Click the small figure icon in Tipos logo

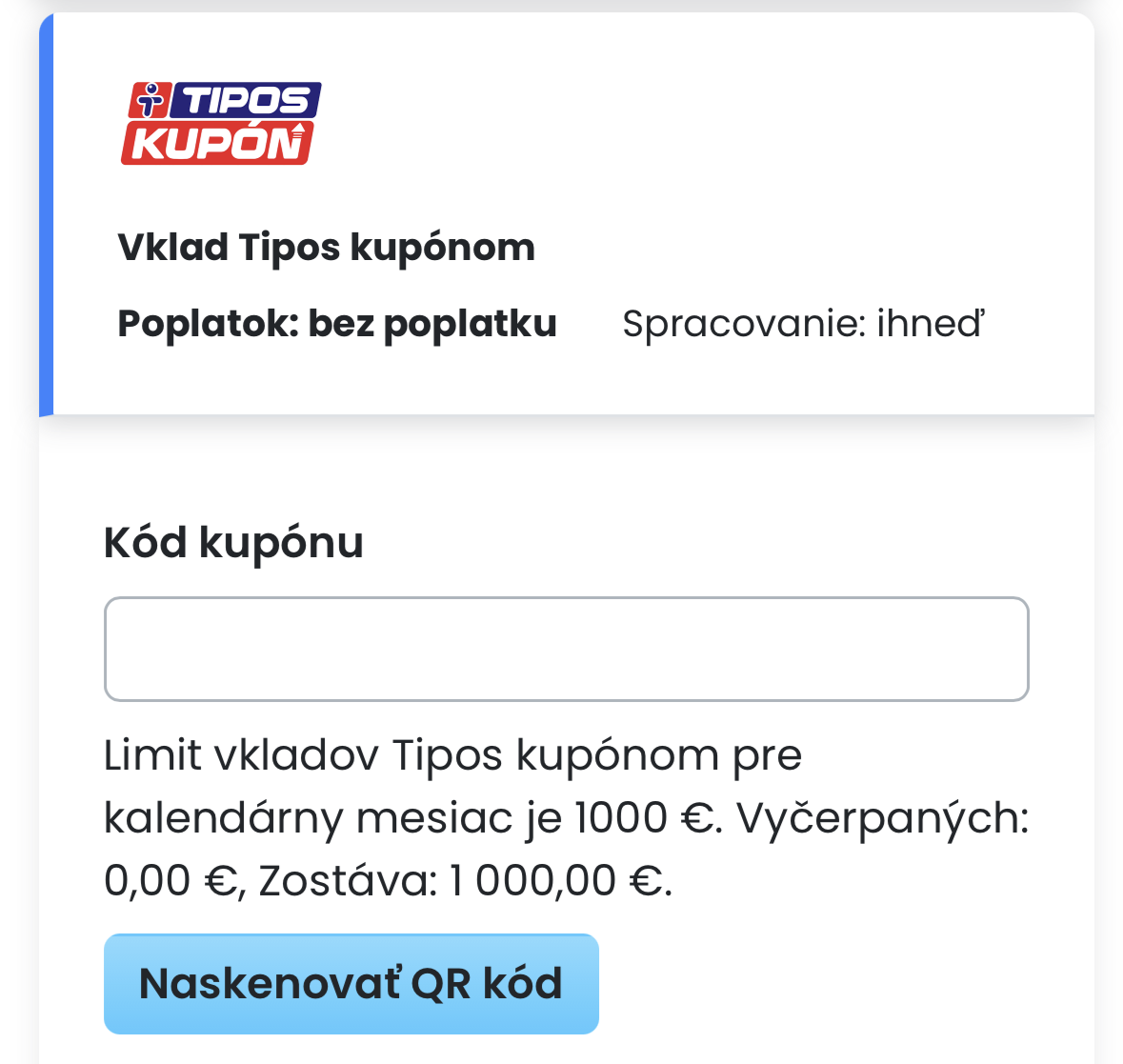[x=148, y=99]
